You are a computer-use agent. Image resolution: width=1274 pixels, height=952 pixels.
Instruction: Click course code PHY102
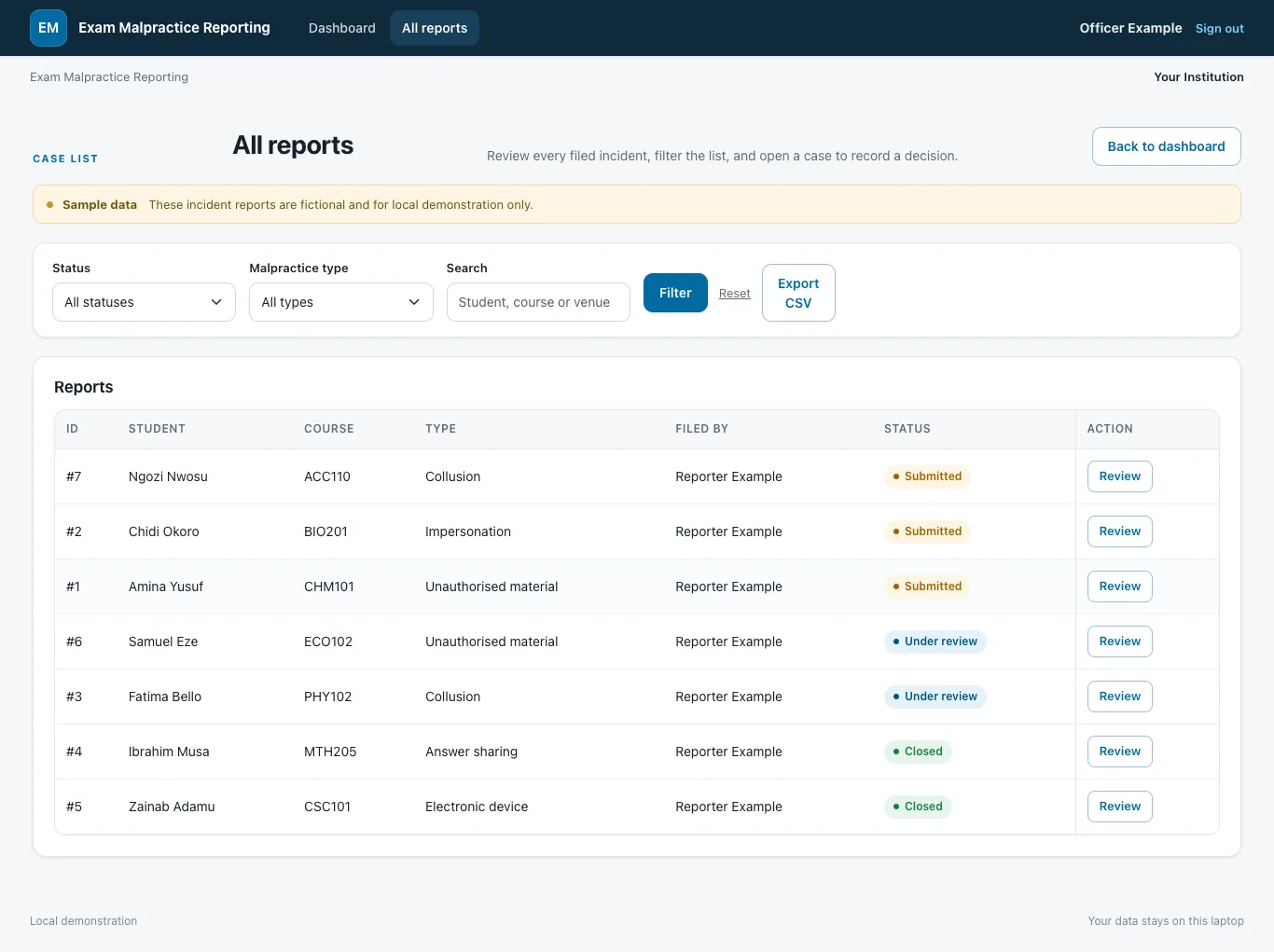(328, 697)
